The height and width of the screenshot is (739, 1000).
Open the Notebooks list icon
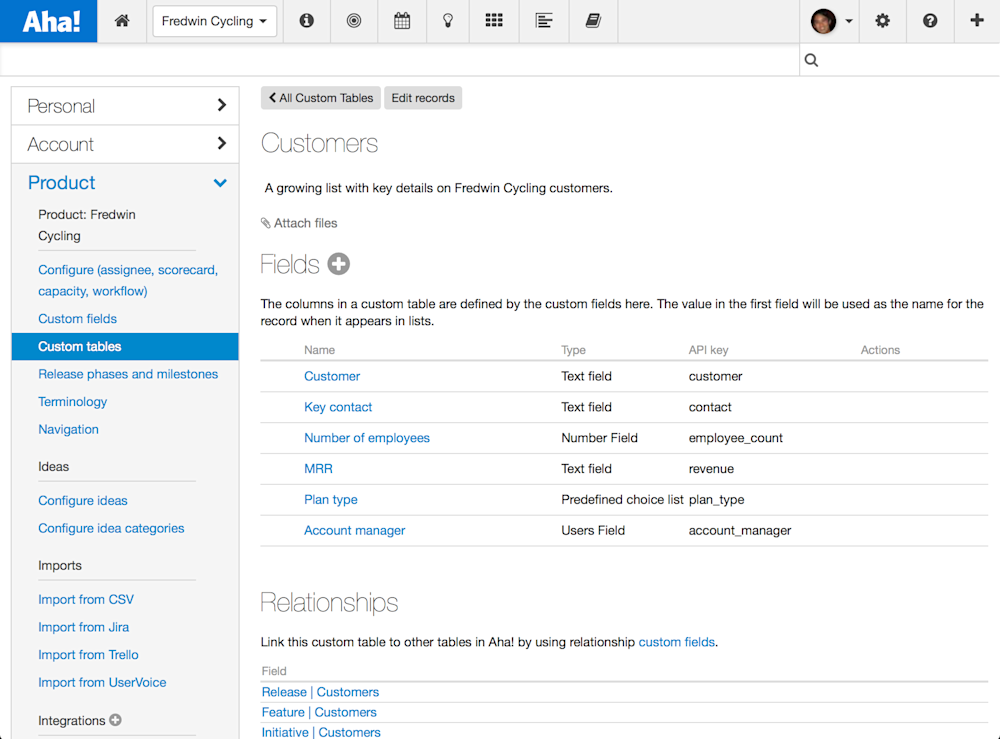click(543, 21)
